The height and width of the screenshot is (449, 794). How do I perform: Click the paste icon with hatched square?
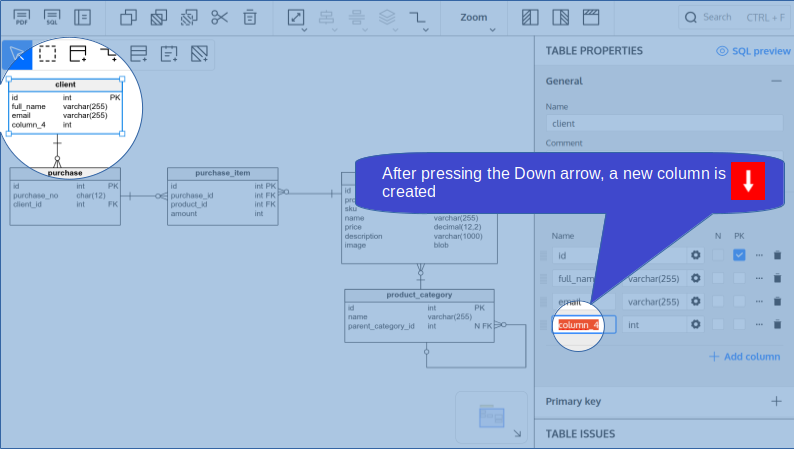pyautogui.click(x=158, y=18)
